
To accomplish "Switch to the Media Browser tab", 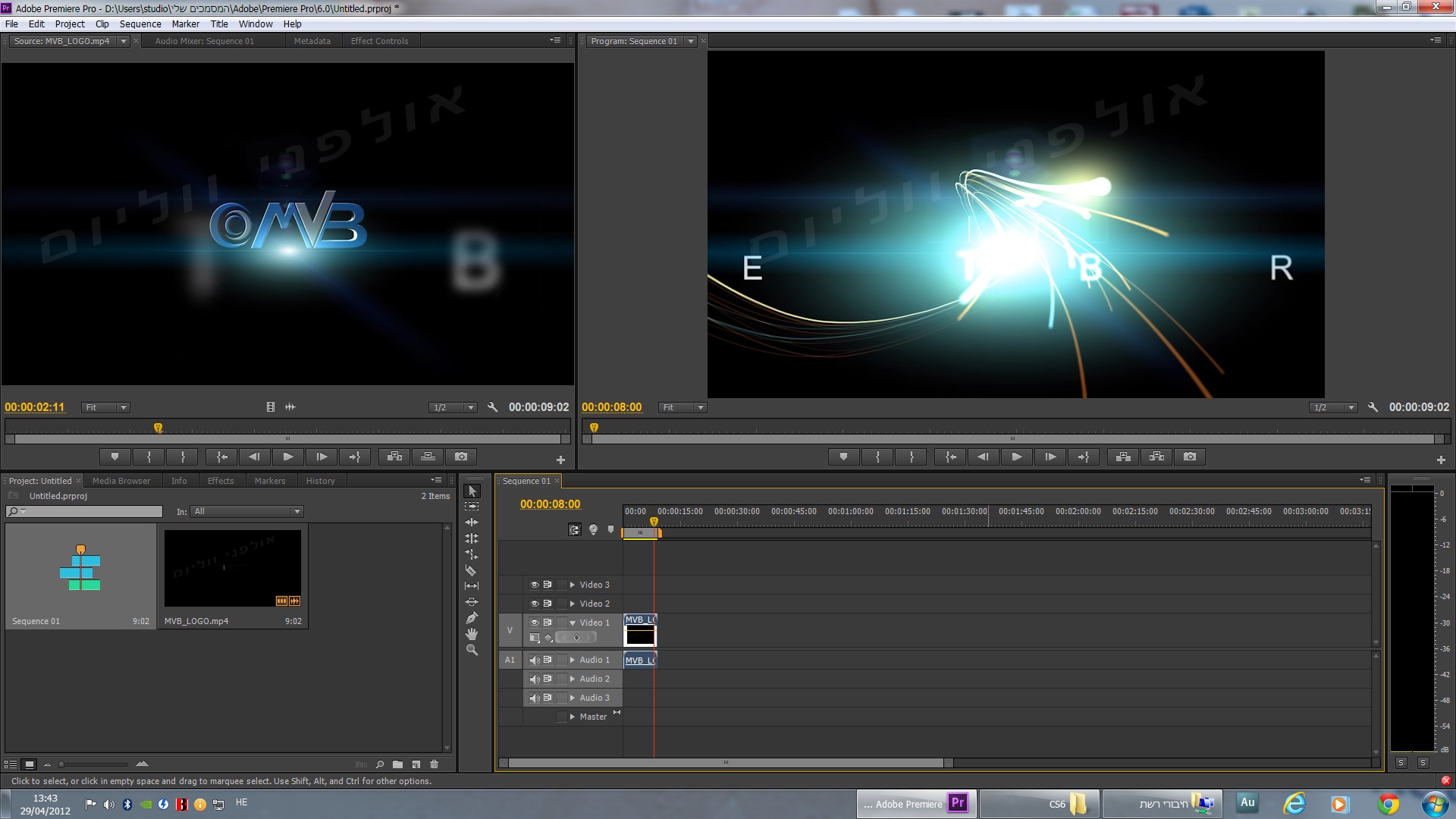I will (121, 481).
